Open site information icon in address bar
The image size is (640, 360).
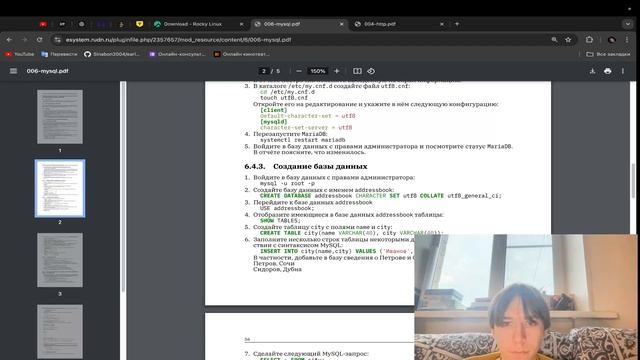pos(58,40)
